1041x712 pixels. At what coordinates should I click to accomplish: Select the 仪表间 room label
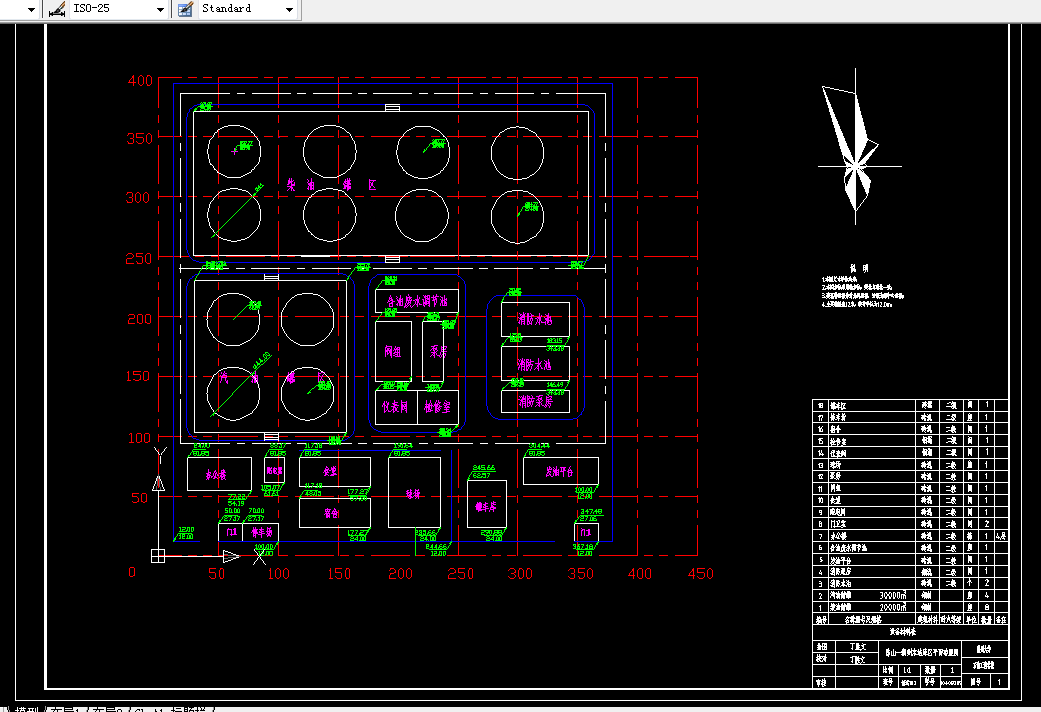[395, 406]
